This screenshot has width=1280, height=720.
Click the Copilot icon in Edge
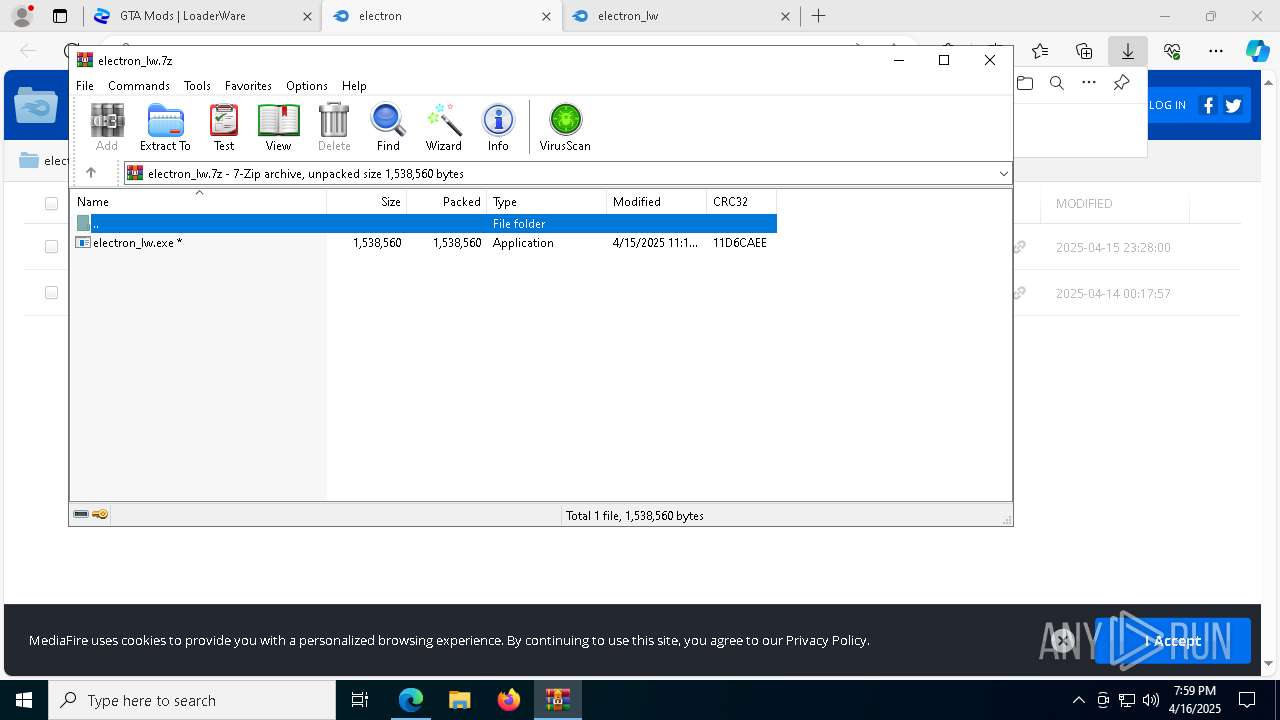(1257, 50)
